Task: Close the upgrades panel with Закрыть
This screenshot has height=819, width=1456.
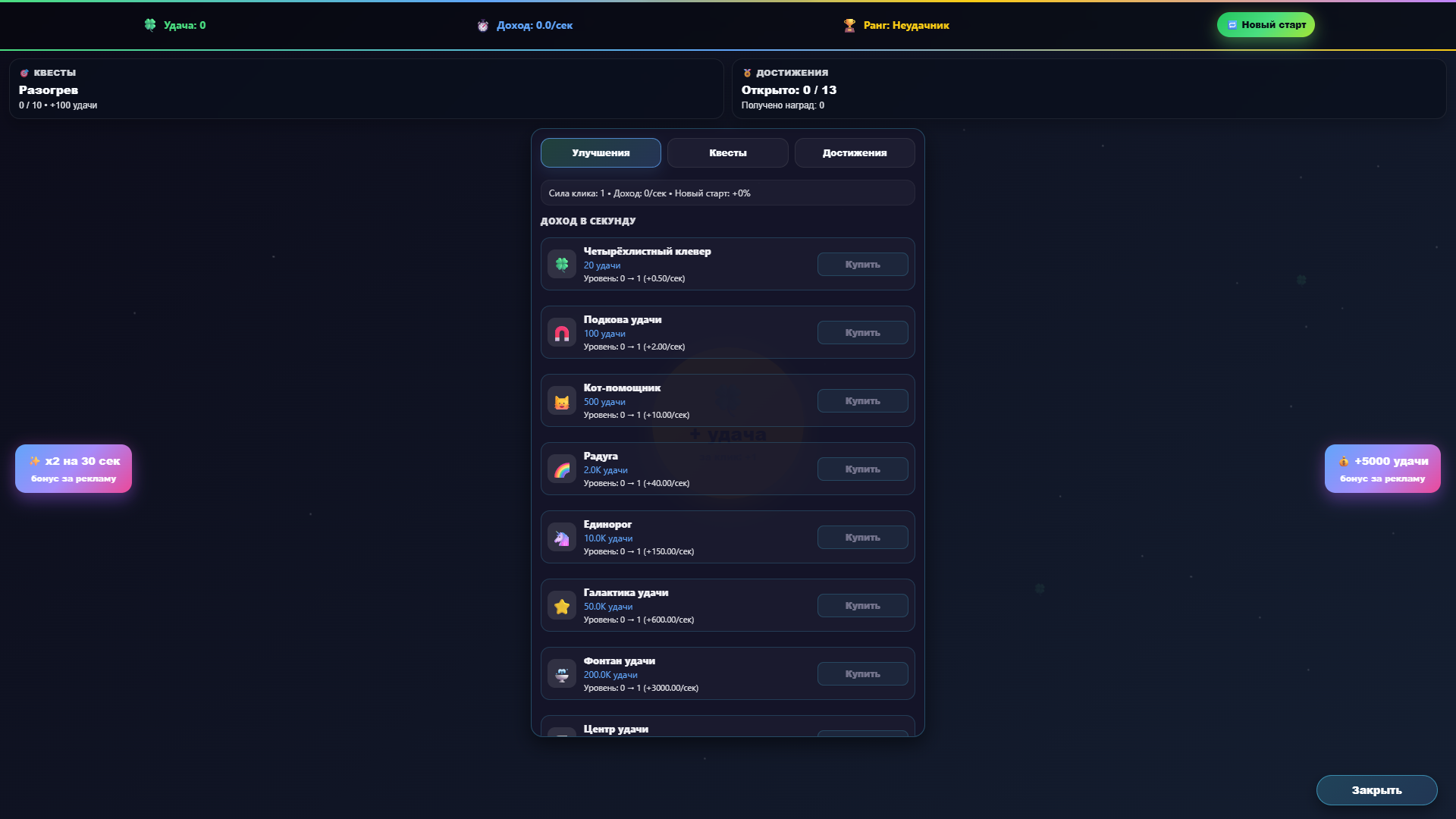Action: (x=1376, y=790)
